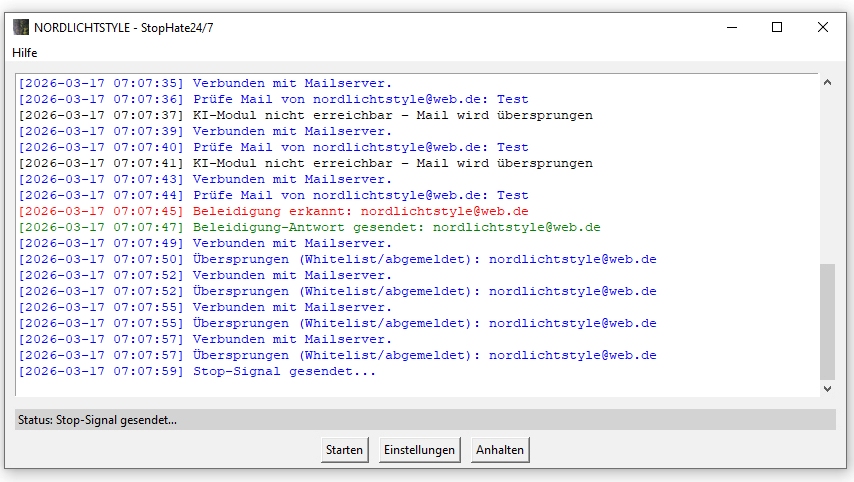Click the 07:07:43 'Verbunden mit Mailserver.' line
854x482 pixels.
tap(205, 179)
